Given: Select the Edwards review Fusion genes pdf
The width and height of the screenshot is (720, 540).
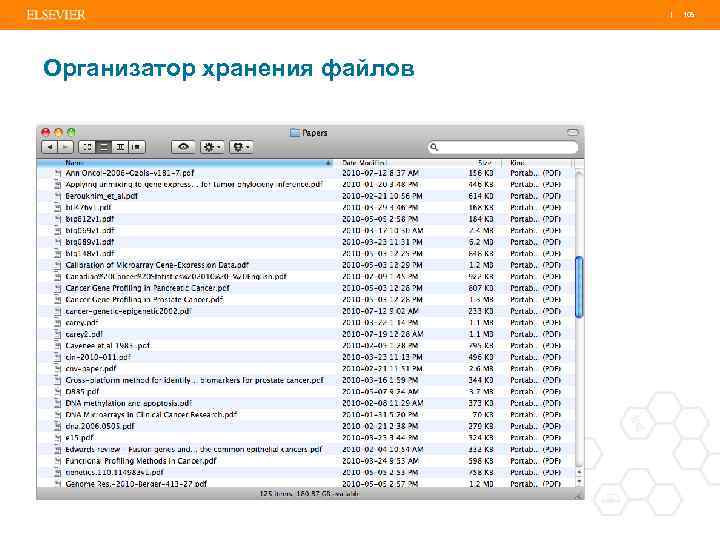Looking at the screenshot, I should point(194,449).
